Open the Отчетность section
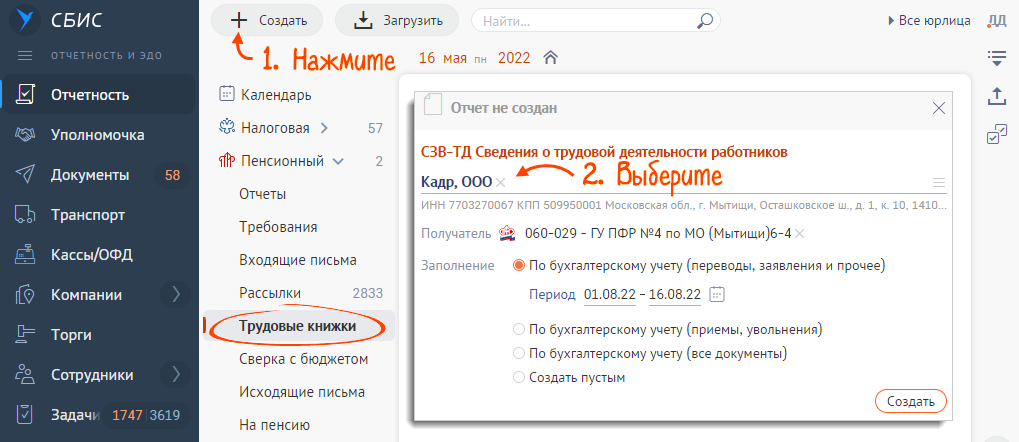The height and width of the screenshot is (442, 1019). pos(99,95)
